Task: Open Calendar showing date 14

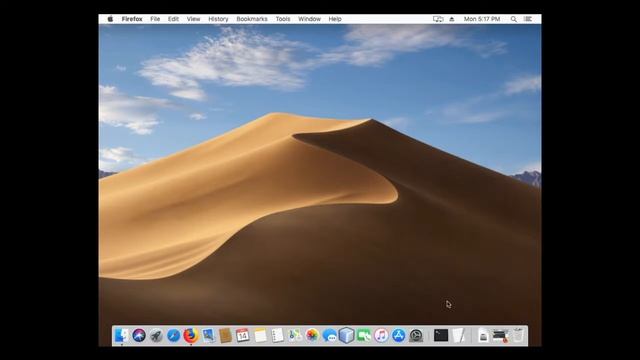Action: click(x=242, y=336)
